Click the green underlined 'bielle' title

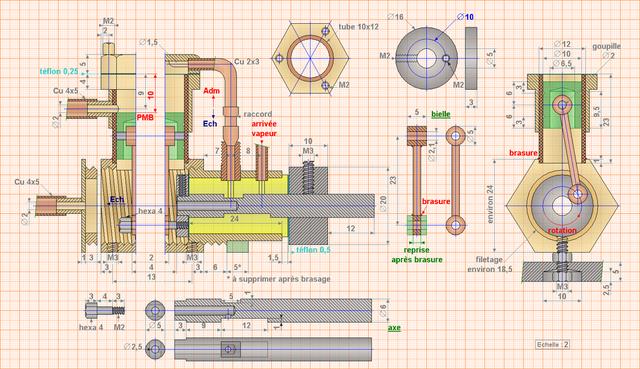[x=441, y=114]
